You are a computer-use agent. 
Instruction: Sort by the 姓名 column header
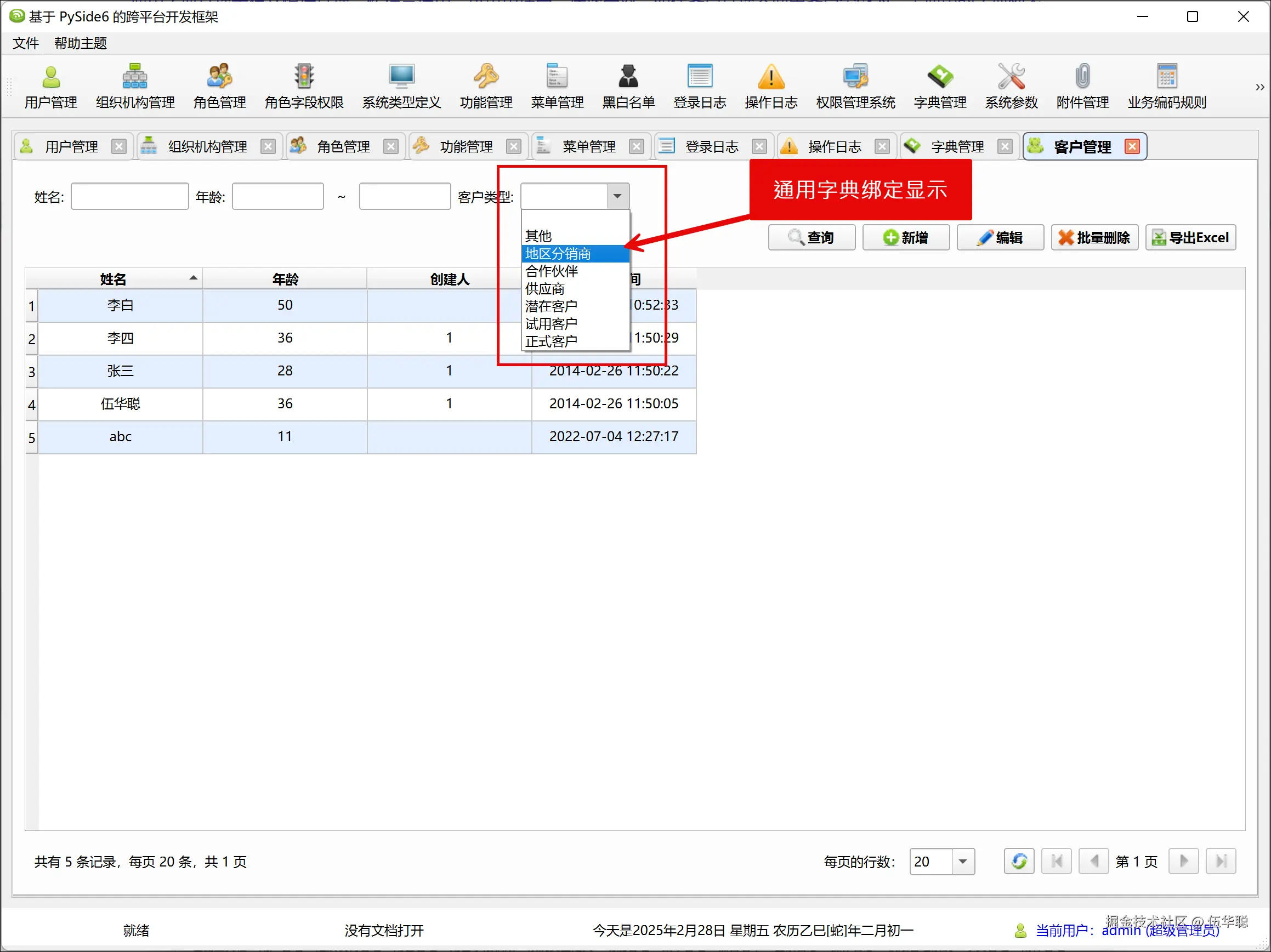(x=113, y=279)
